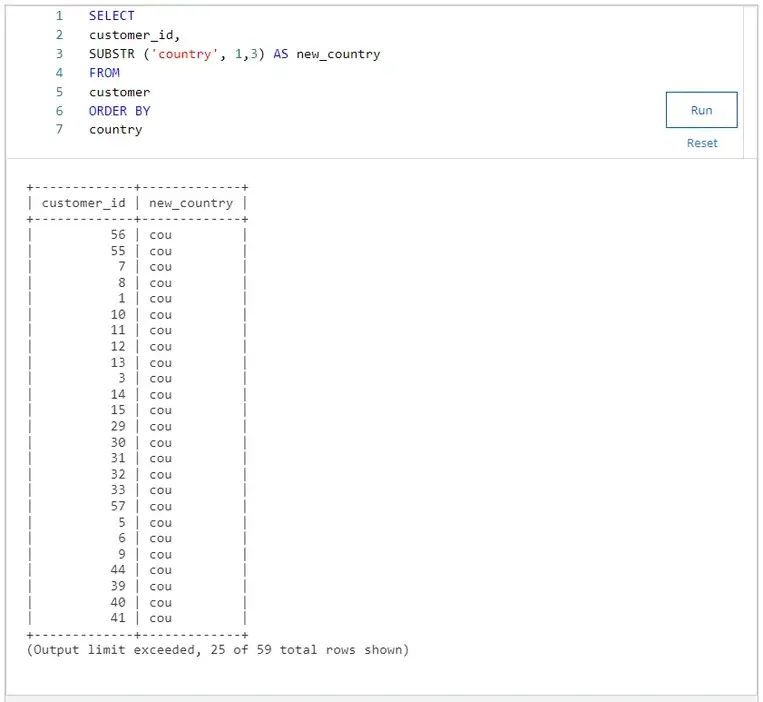Select customer_id value 41 in results
The height and width of the screenshot is (702, 763).
(x=118, y=617)
